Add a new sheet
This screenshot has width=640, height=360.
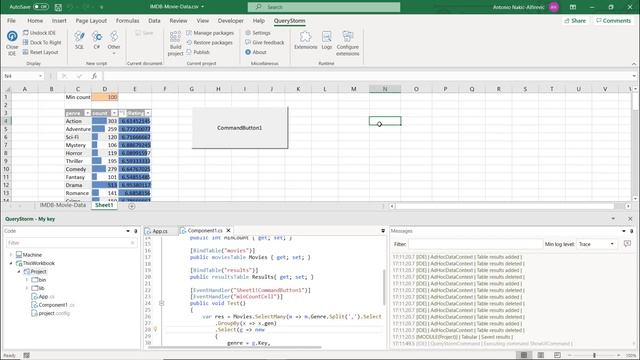coord(131,206)
